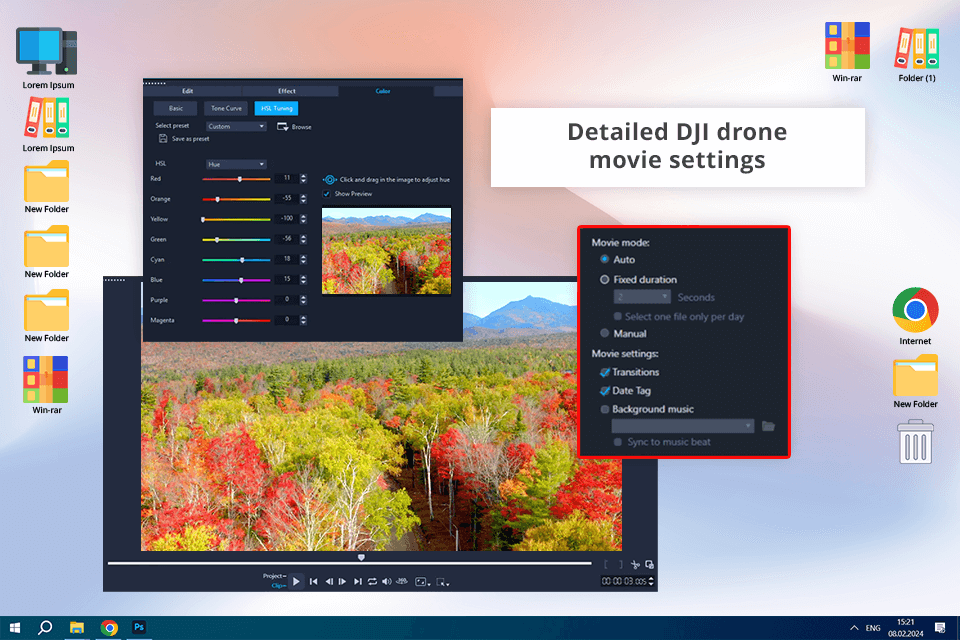The image size is (960, 640).
Task: Show hidden system tray icons chevron
Action: pos(854,628)
